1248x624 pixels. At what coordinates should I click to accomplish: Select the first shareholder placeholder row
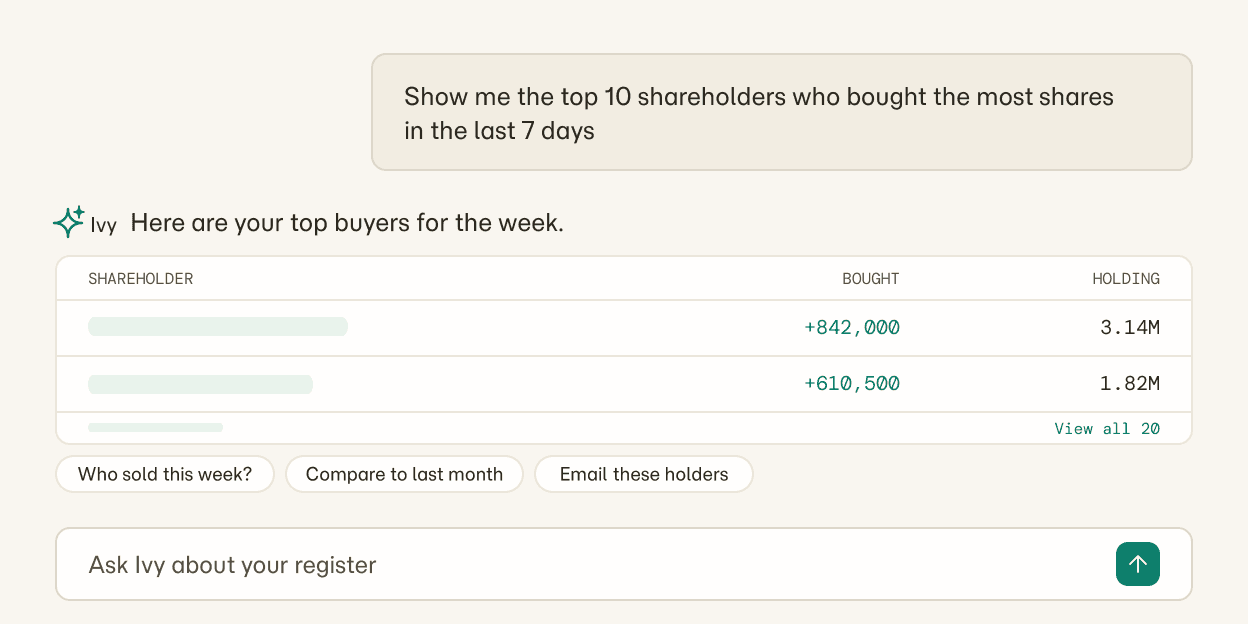[624, 328]
